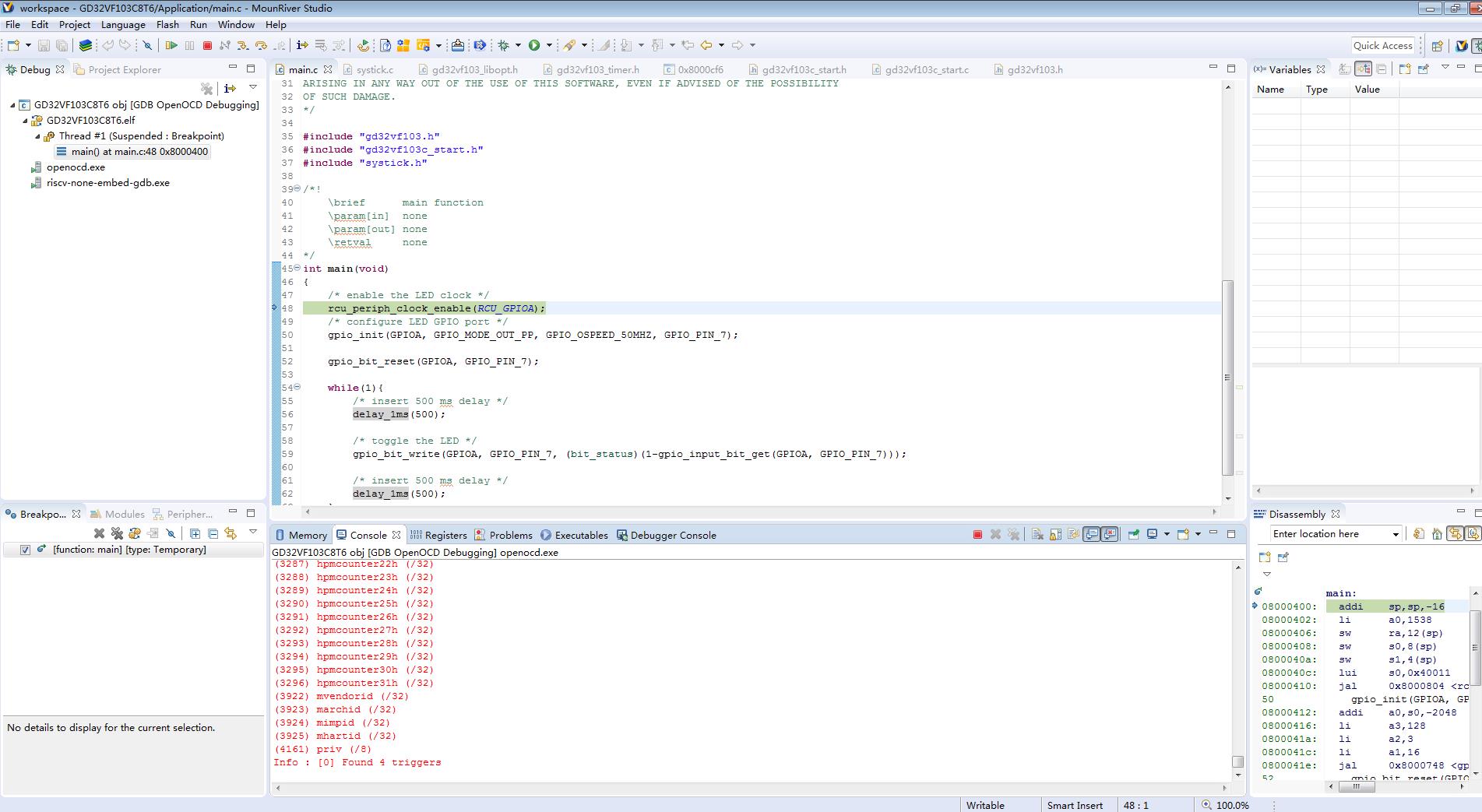Terminate the debug session with red Stop
Screen dimensions: 1482x812
[x=207, y=45]
